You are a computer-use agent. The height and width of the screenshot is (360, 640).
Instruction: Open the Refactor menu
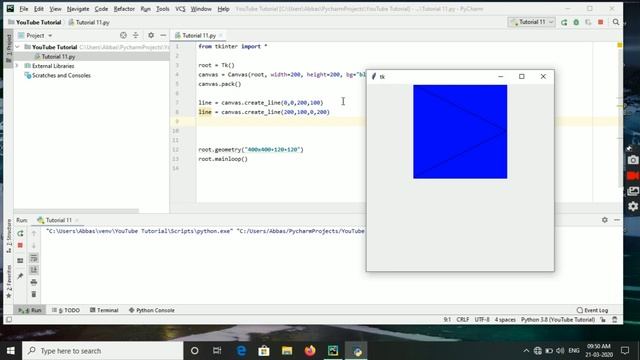[124, 9]
